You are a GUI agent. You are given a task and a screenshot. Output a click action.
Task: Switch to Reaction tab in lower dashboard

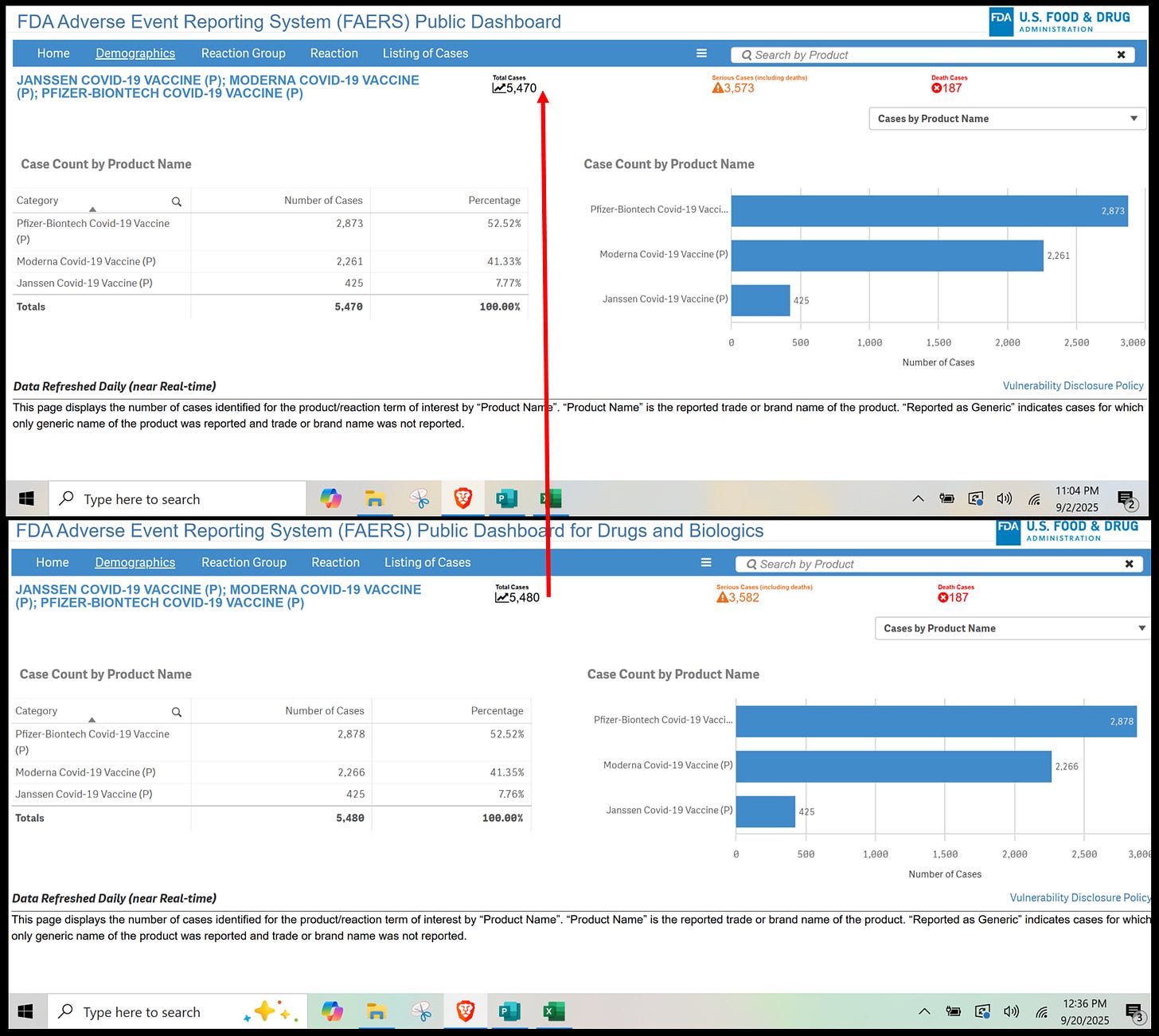(336, 562)
